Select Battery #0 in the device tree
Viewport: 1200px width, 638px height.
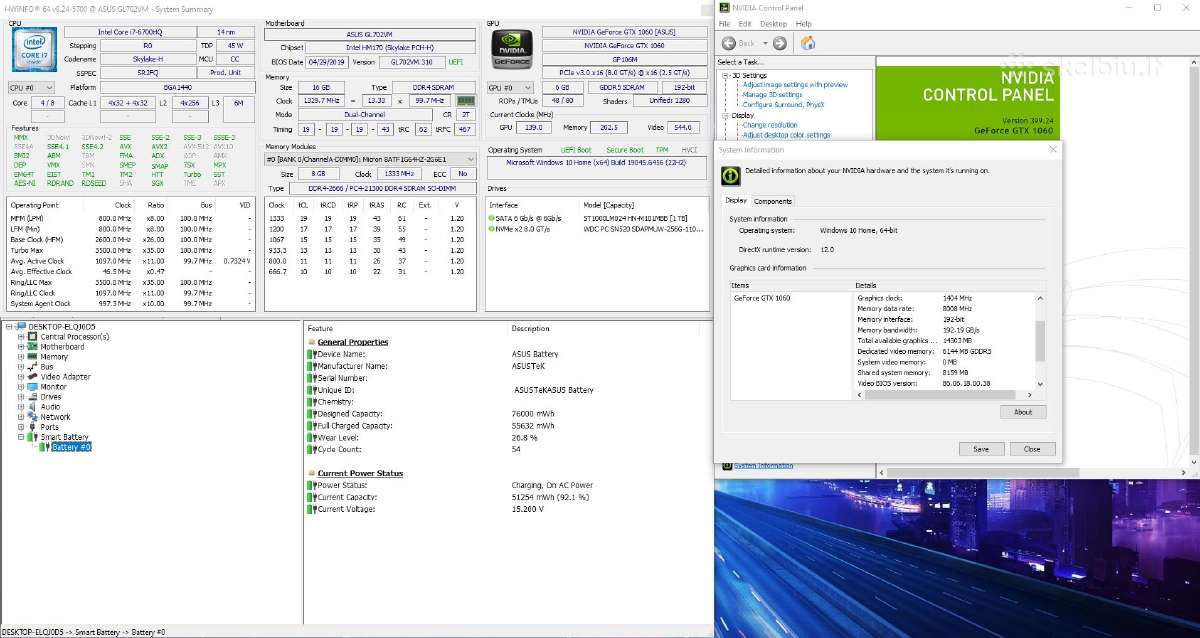pyautogui.click(x=72, y=447)
